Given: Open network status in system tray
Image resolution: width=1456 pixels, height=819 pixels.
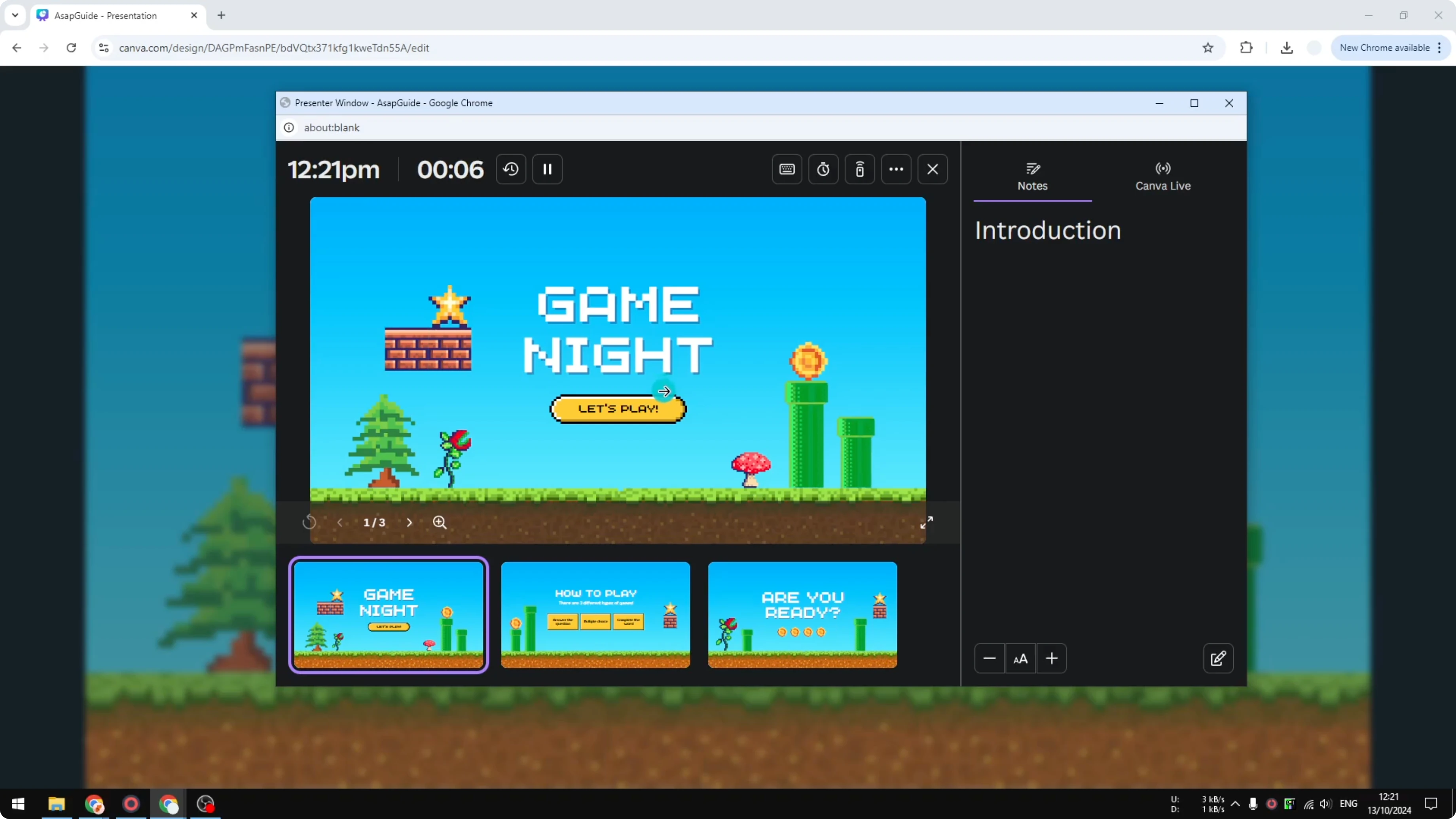Looking at the screenshot, I should click(1308, 804).
